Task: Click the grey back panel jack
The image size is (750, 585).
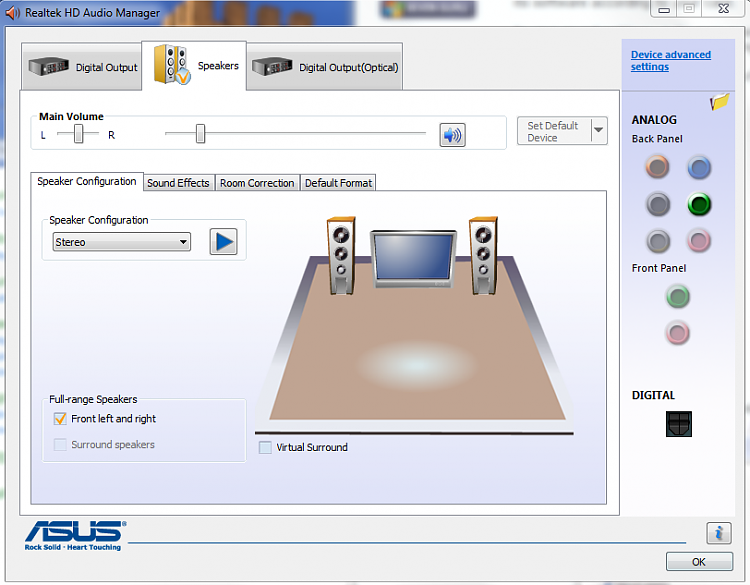Action: tap(658, 241)
